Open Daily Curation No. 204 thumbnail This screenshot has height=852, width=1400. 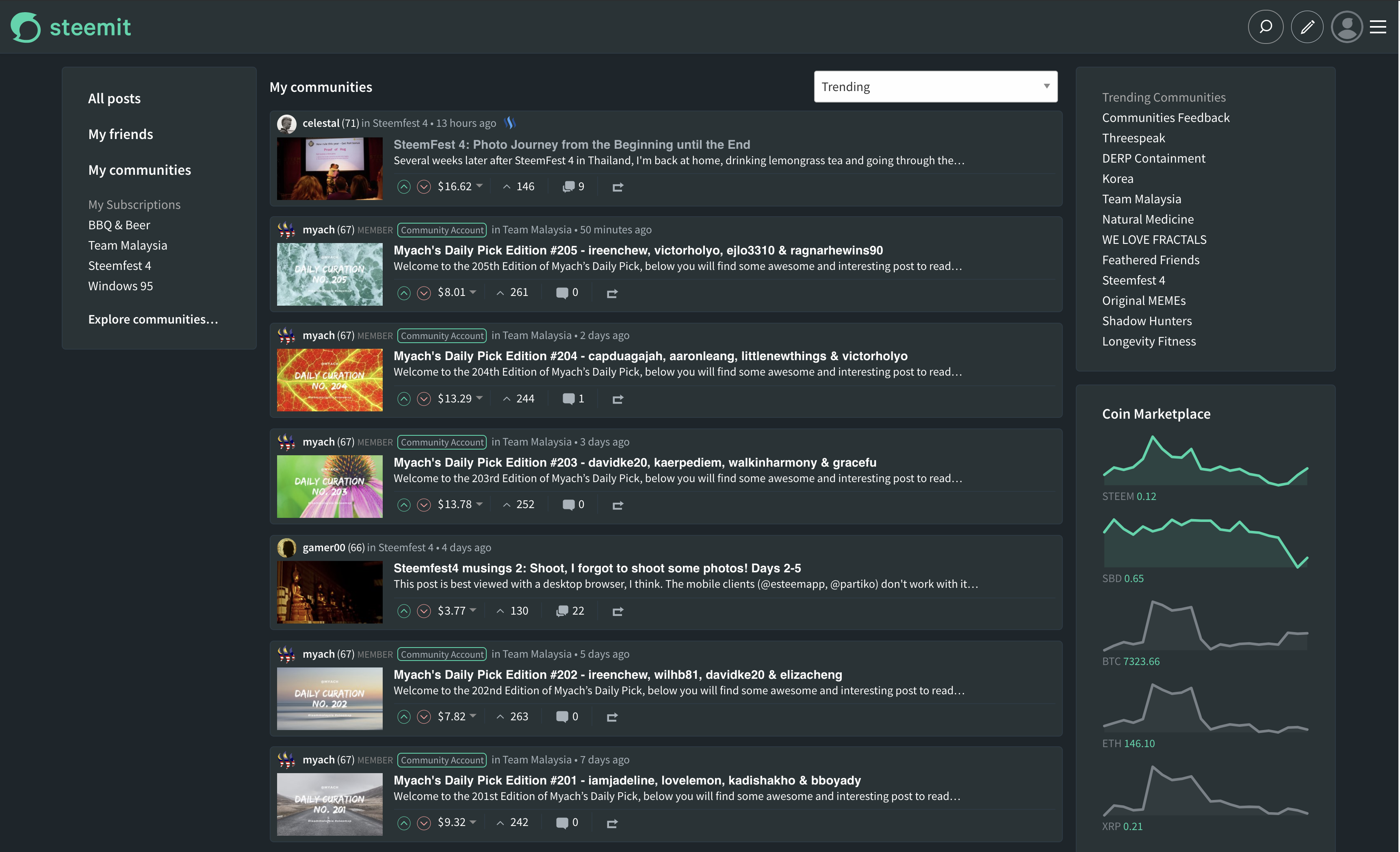tap(329, 380)
